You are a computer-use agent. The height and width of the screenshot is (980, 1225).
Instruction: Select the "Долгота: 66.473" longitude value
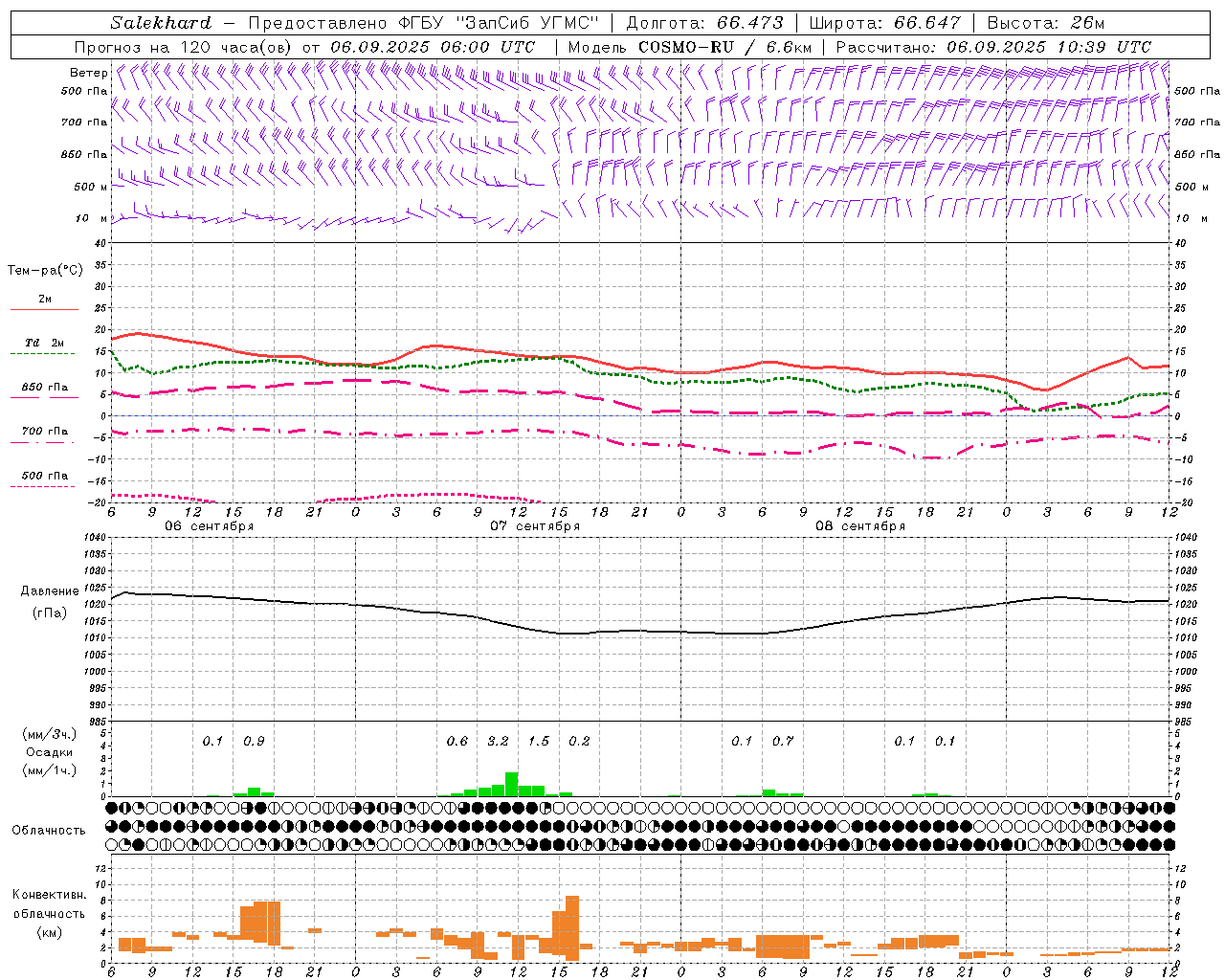(x=704, y=23)
